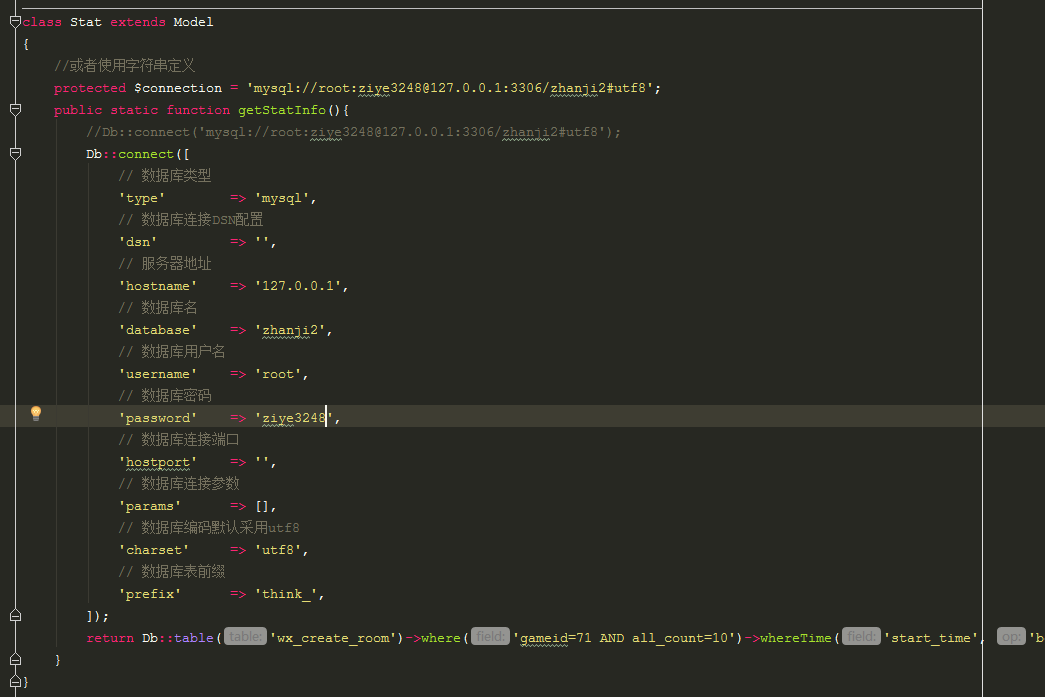Click fold end marker beside array closing bracket
This screenshot has width=1045, height=697.
point(14,615)
